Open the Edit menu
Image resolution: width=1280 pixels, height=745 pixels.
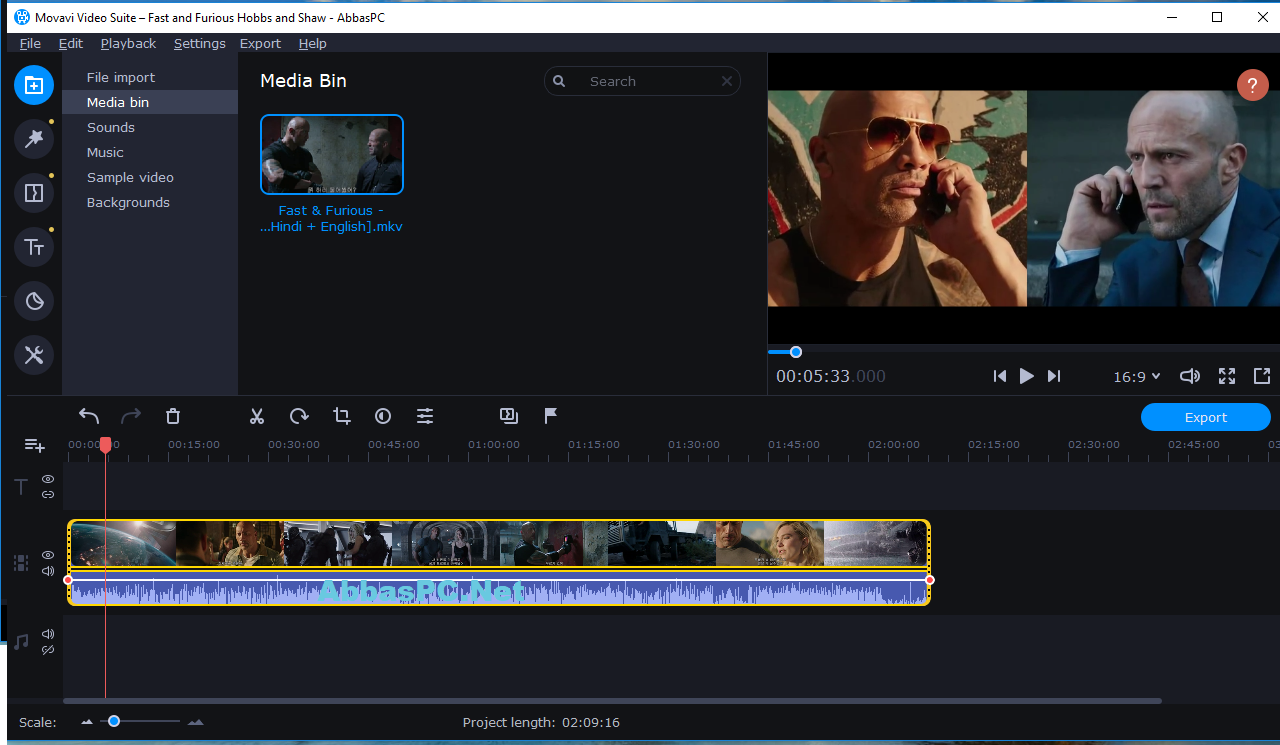pyautogui.click(x=71, y=44)
